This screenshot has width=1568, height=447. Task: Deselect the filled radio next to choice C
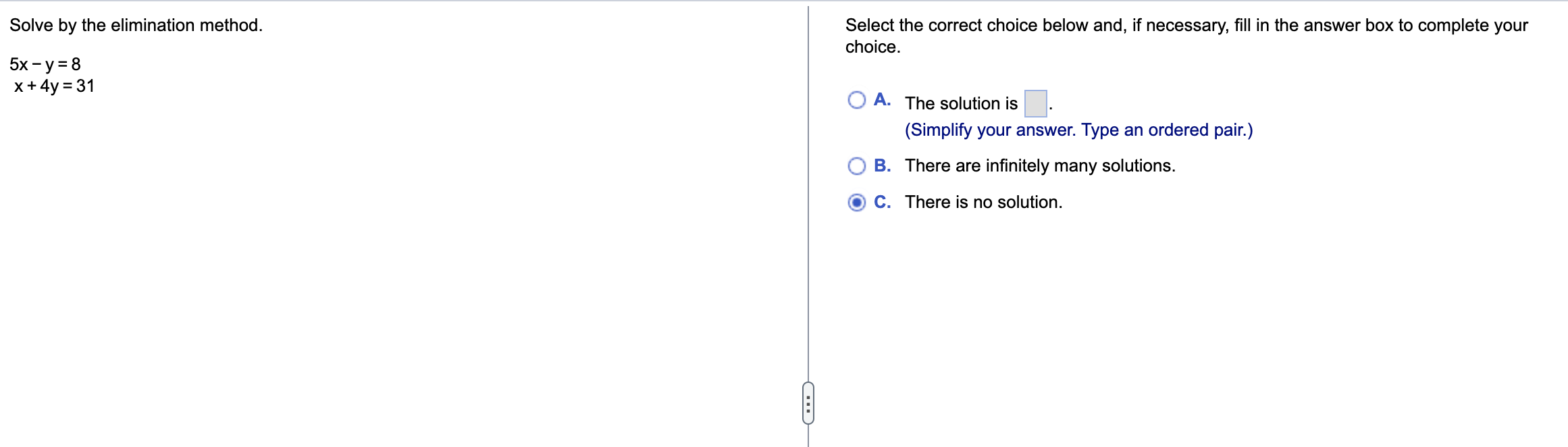[x=856, y=201]
